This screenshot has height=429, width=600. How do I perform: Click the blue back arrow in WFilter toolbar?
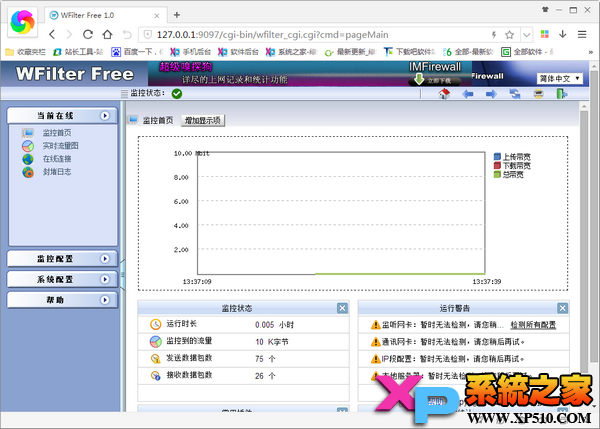(468, 94)
